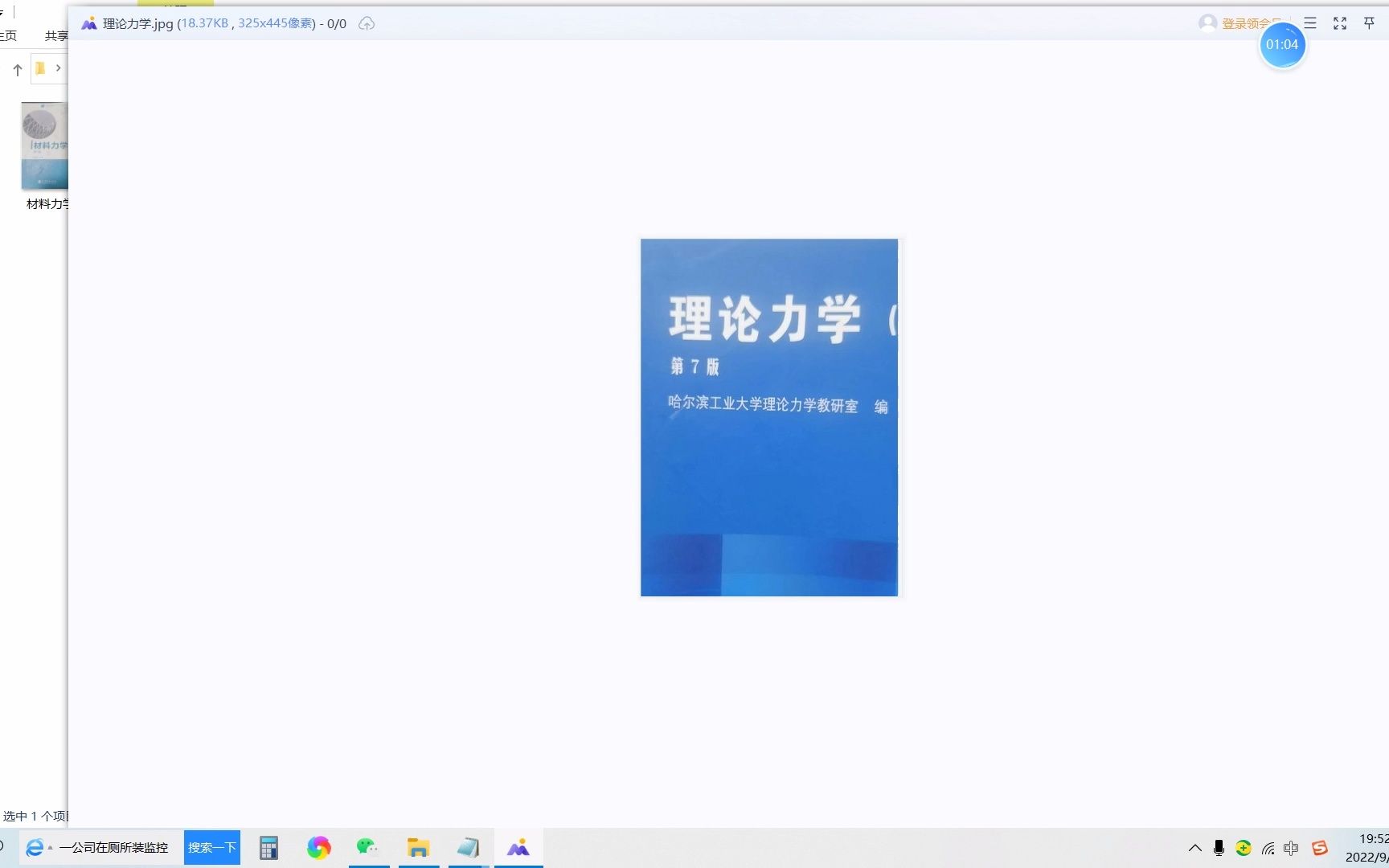Viewport: 1389px width, 868px height.
Task: Select the 材料力学 thumbnail in File Explorer
Action: (45, 145)
